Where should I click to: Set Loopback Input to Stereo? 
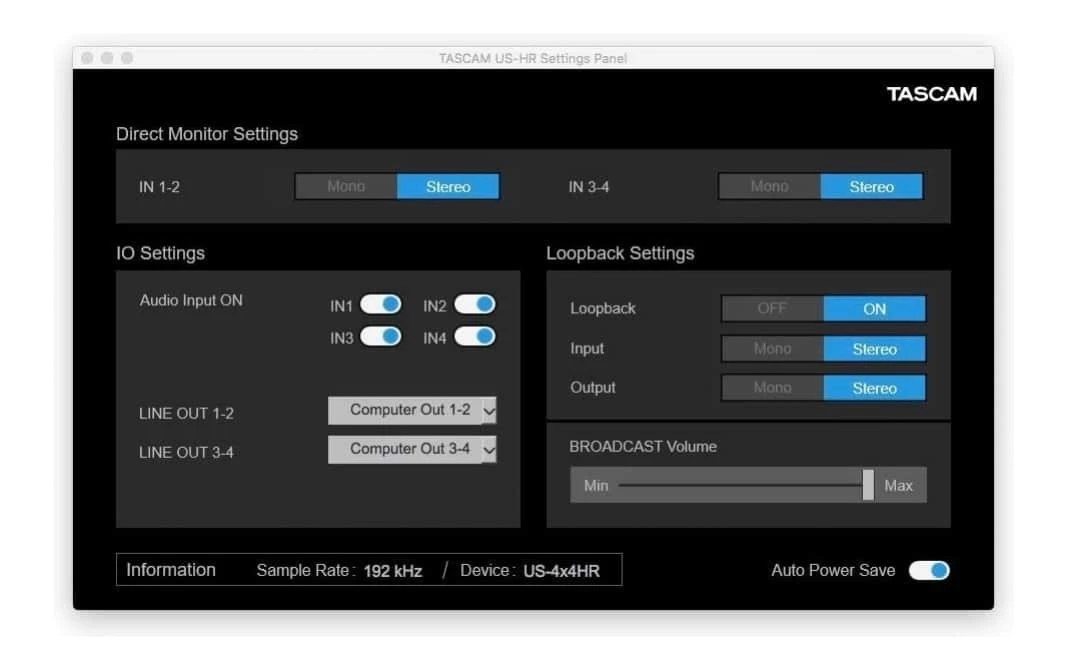[x=874, y=349]
